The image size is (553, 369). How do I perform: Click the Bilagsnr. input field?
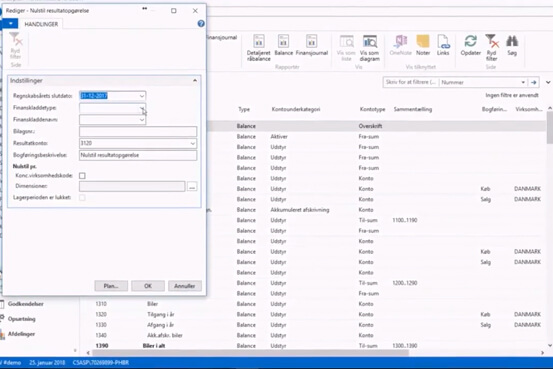(x=138, y=132)
